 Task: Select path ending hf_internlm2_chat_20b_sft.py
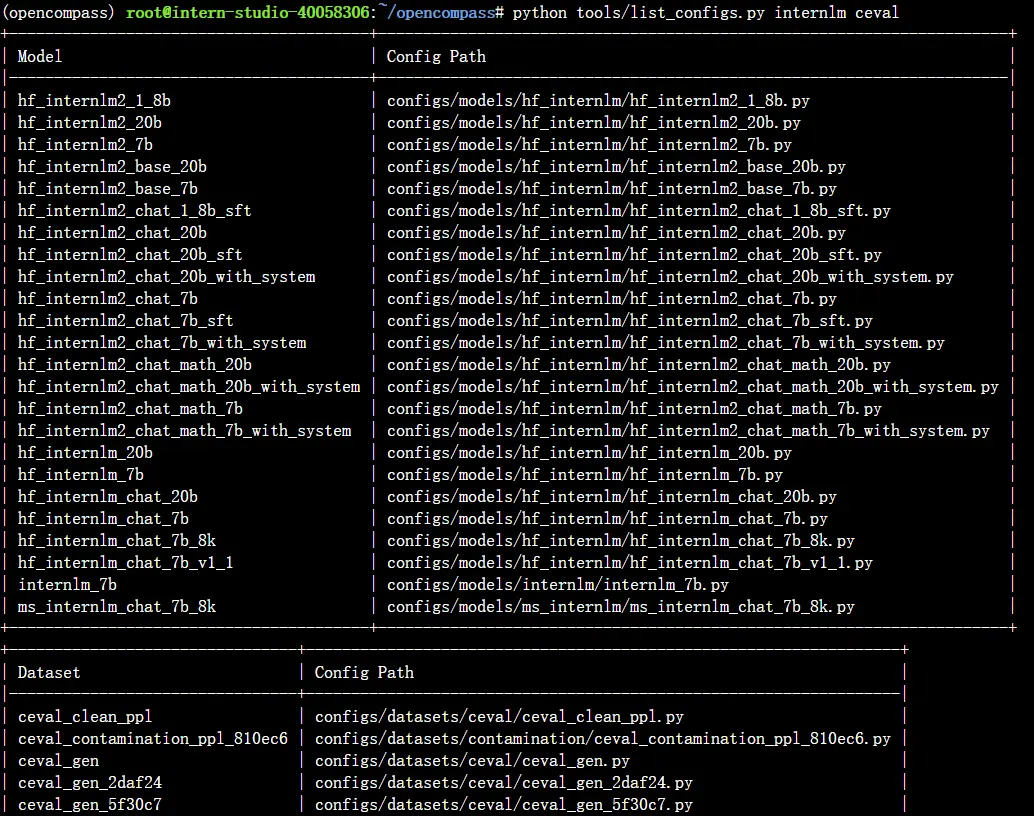coord(634,255)
